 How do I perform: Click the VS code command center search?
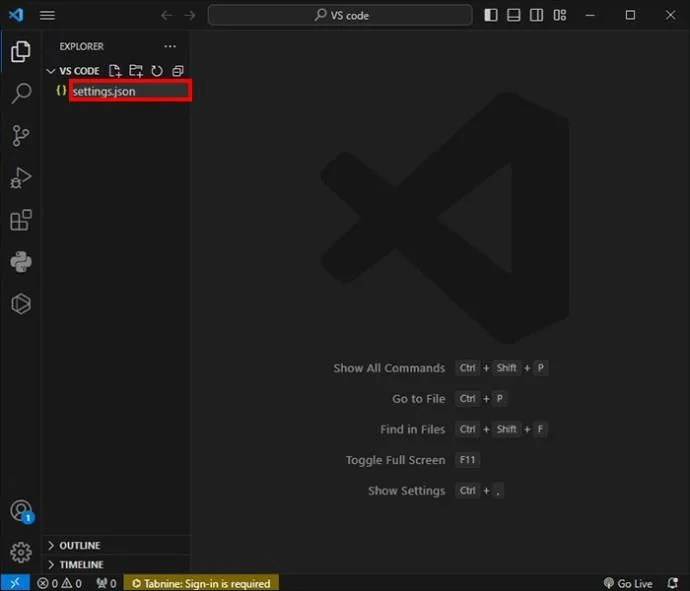[x=340, y=15]
